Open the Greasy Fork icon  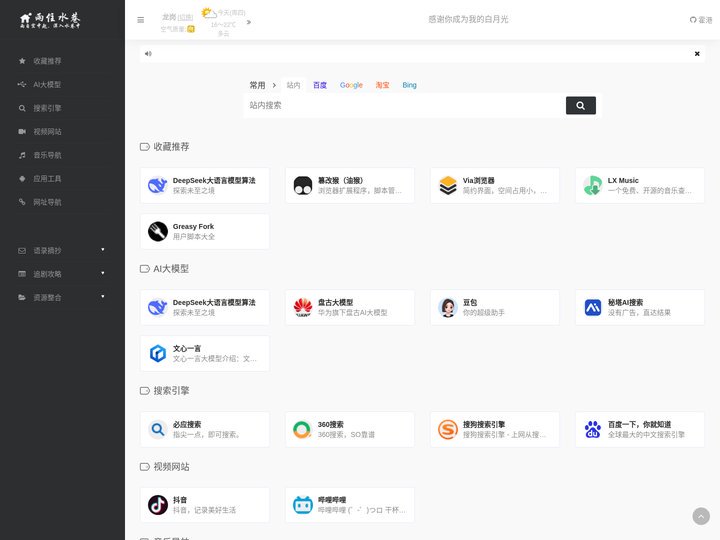(x=158, y=231)
